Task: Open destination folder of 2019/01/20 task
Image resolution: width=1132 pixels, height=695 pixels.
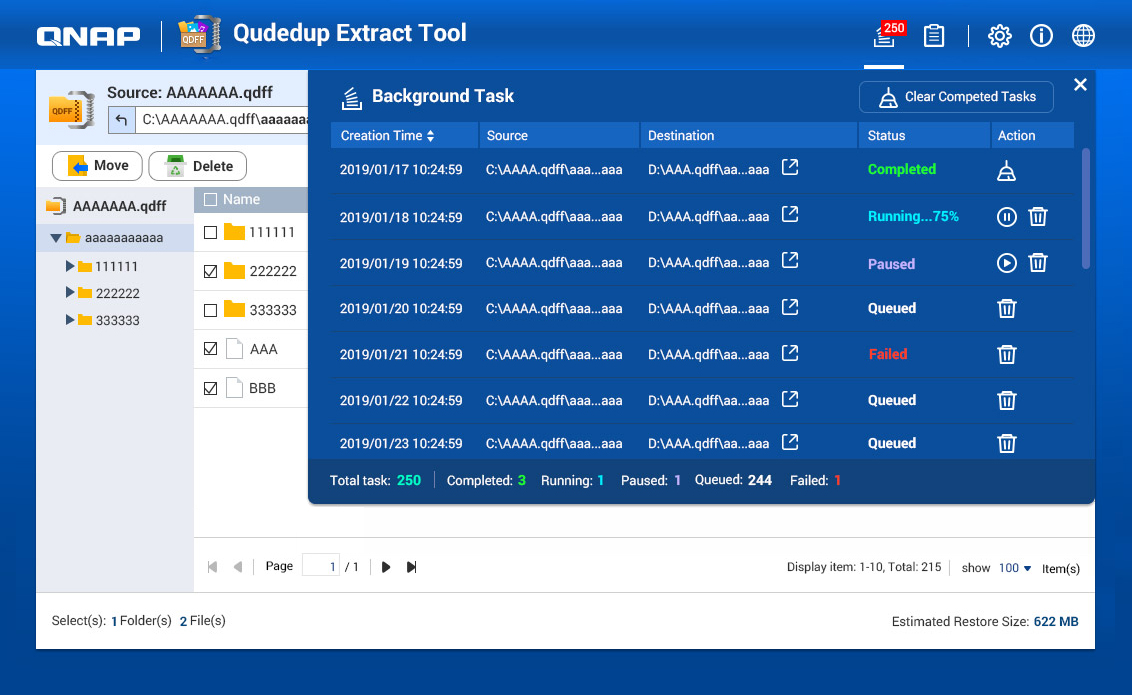Action: tap(791, 307)
